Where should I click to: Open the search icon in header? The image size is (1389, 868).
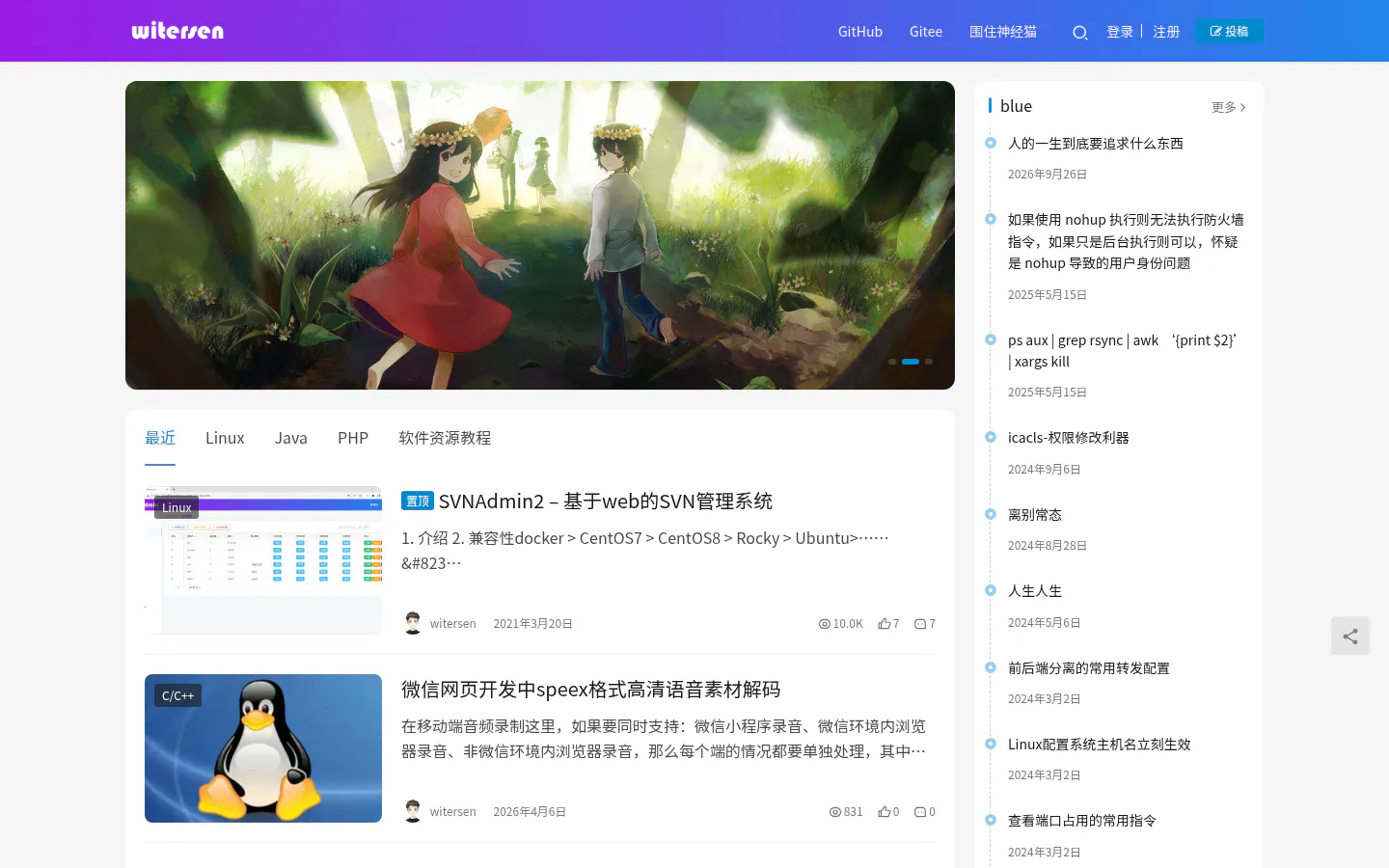pos(1080,32)
